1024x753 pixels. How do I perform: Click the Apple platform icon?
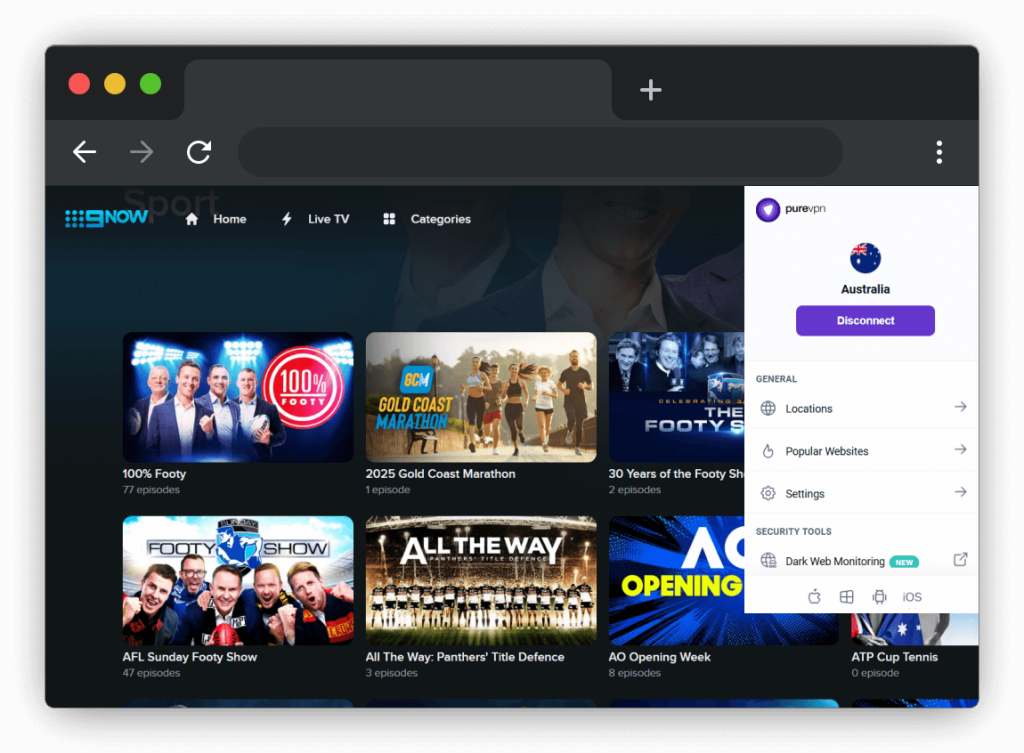pyautogui.click(x=814, y=597)
